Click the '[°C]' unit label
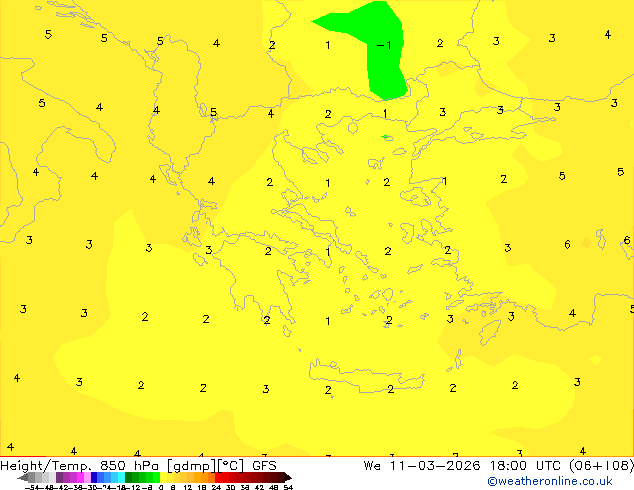The width and height of the screenshot is (634, 490). pyautogui.click(x=231, y=466)
